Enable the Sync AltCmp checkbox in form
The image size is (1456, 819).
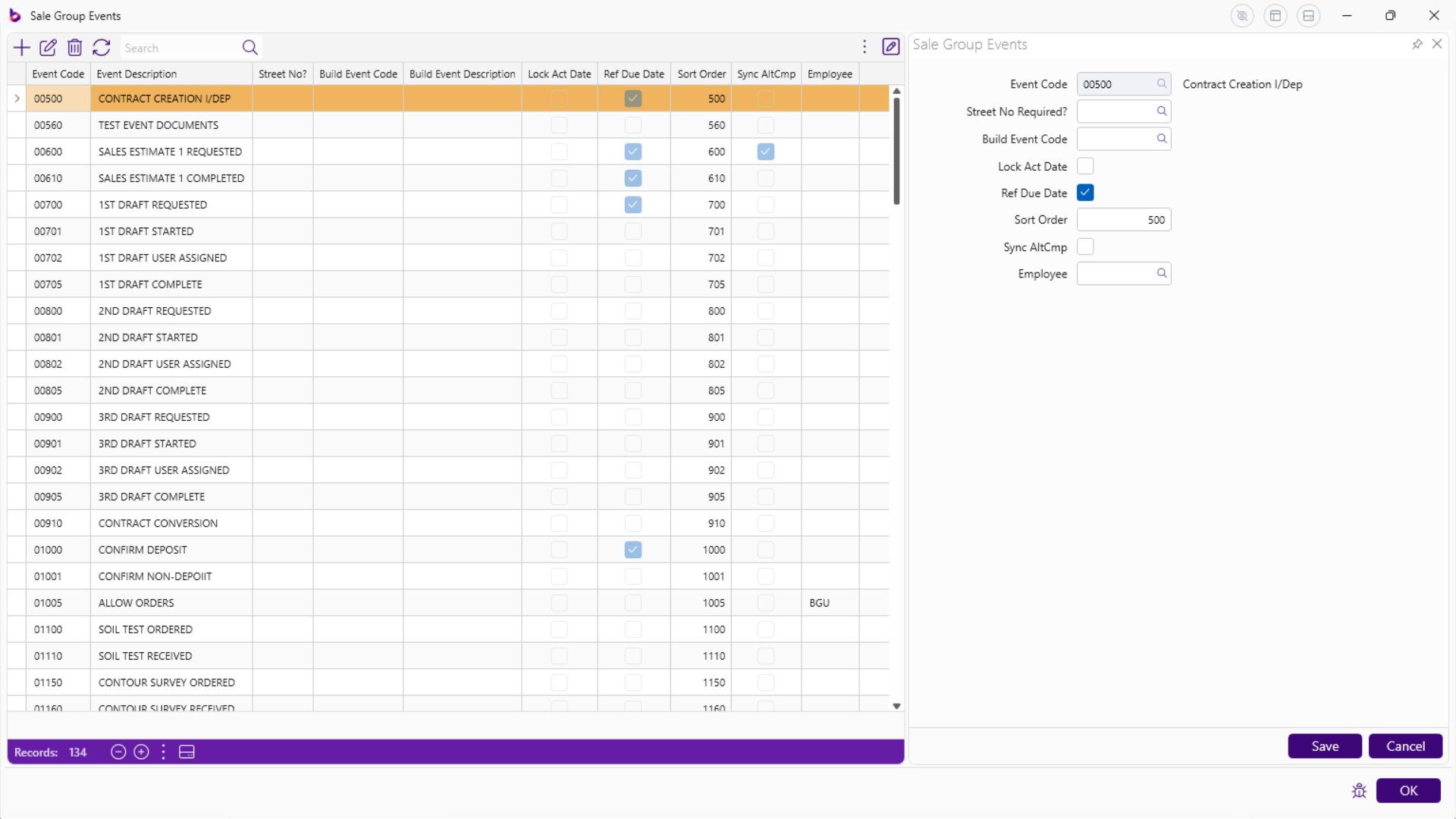click(1085, 246)
